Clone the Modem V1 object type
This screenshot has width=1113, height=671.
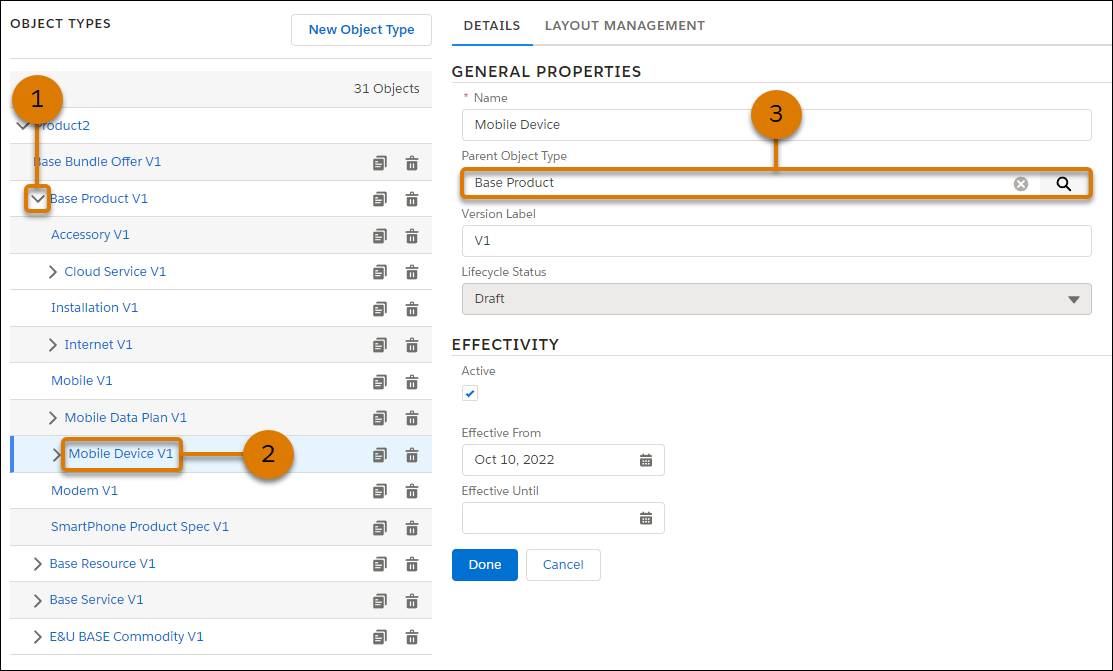380,491
